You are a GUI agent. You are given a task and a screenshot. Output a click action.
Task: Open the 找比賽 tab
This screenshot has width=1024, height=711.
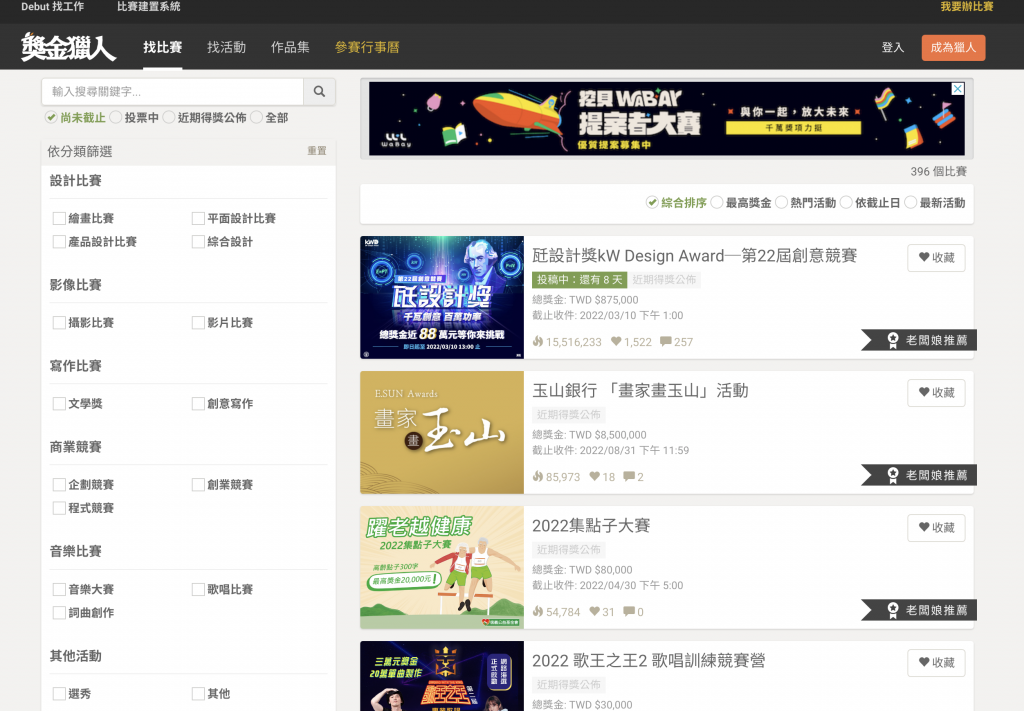click(x=163, y=47)
